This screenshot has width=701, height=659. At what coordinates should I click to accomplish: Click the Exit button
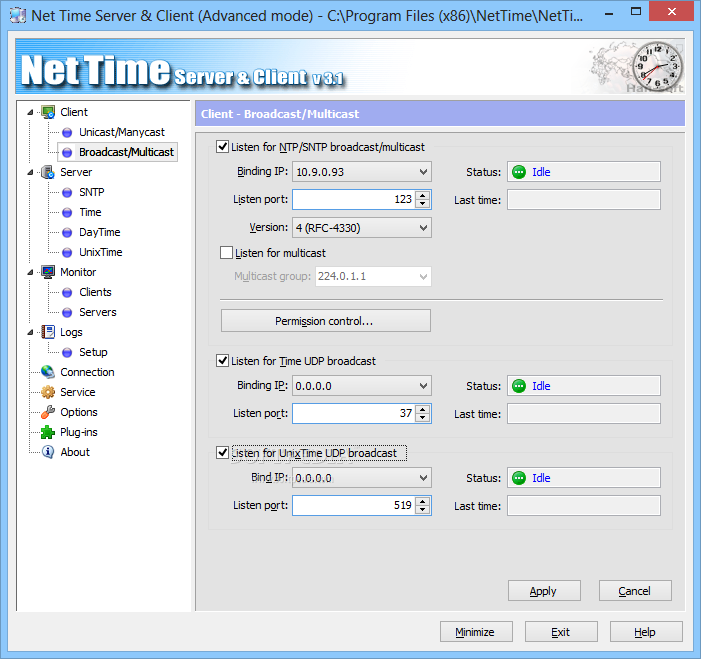click(561, 632)
